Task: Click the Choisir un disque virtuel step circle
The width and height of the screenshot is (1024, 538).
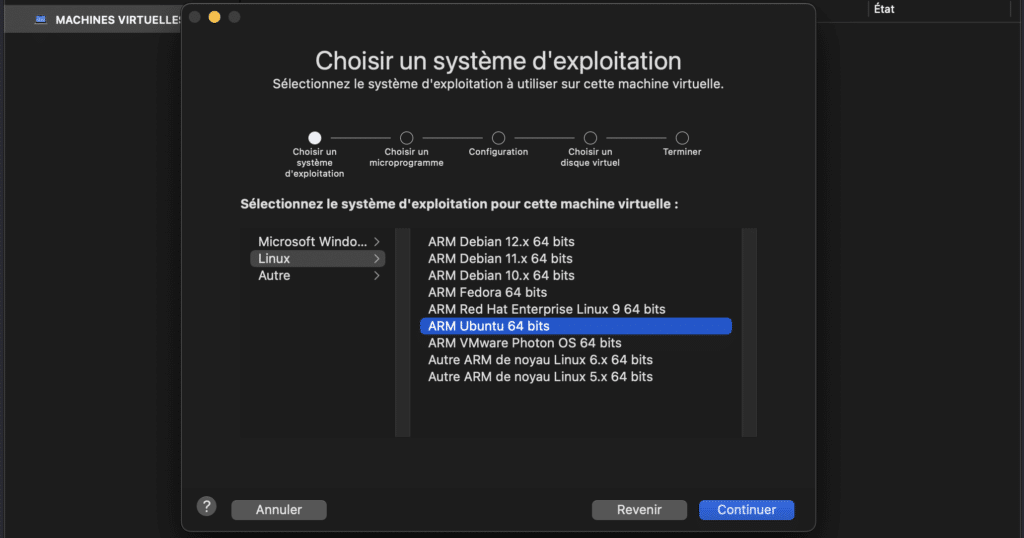Action: [590, 138]
